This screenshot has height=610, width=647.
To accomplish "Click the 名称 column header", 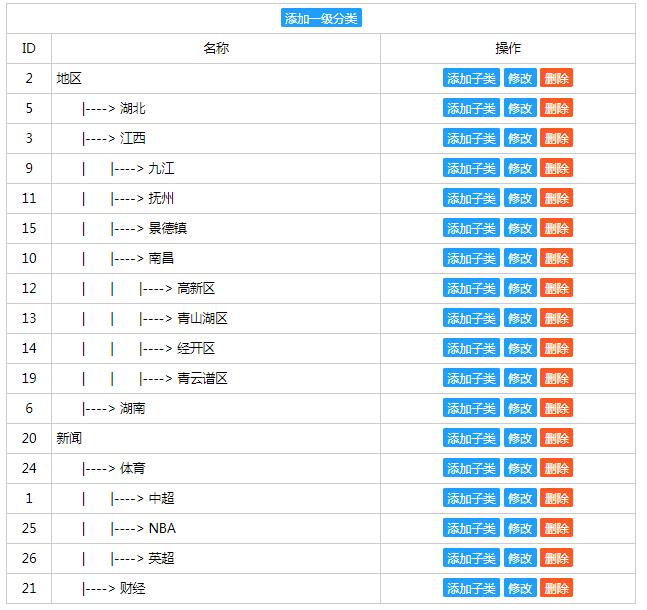I will point(215,48).
